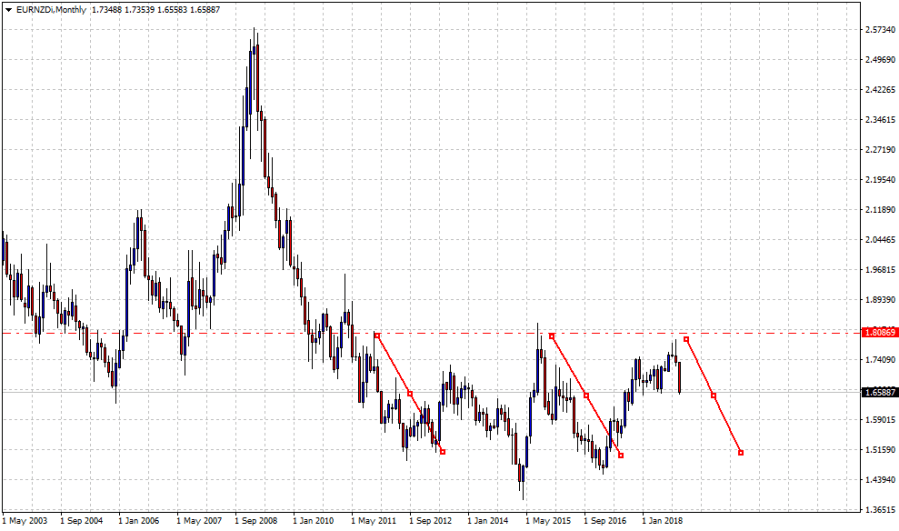The width and height of the screenshot is (899, 531).
Task: Click the 1.36515 price axis label
Action: coord(880,510)
